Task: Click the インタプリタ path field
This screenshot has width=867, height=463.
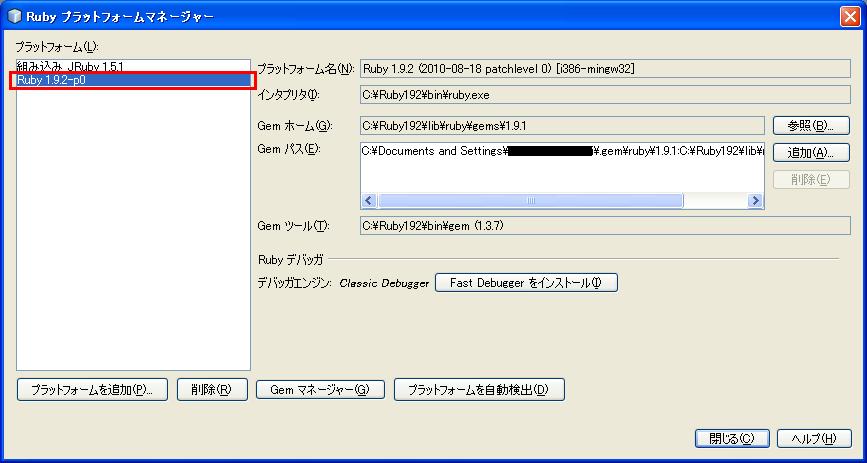Action: [x=605, y=95]
